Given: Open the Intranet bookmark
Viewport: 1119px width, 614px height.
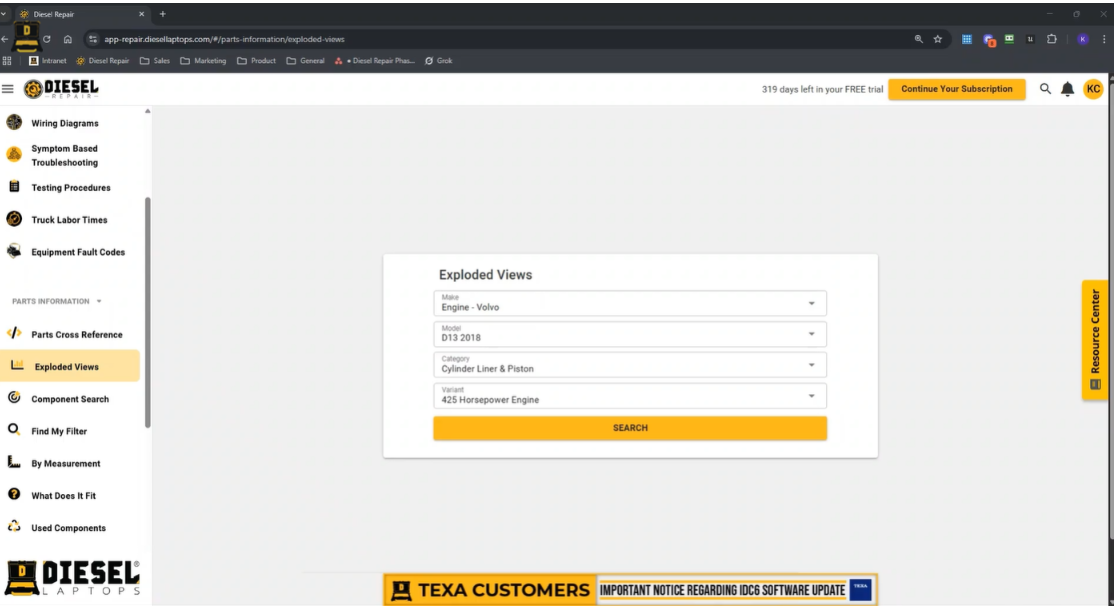Looking at the screenshot, I should click(48, 61).
